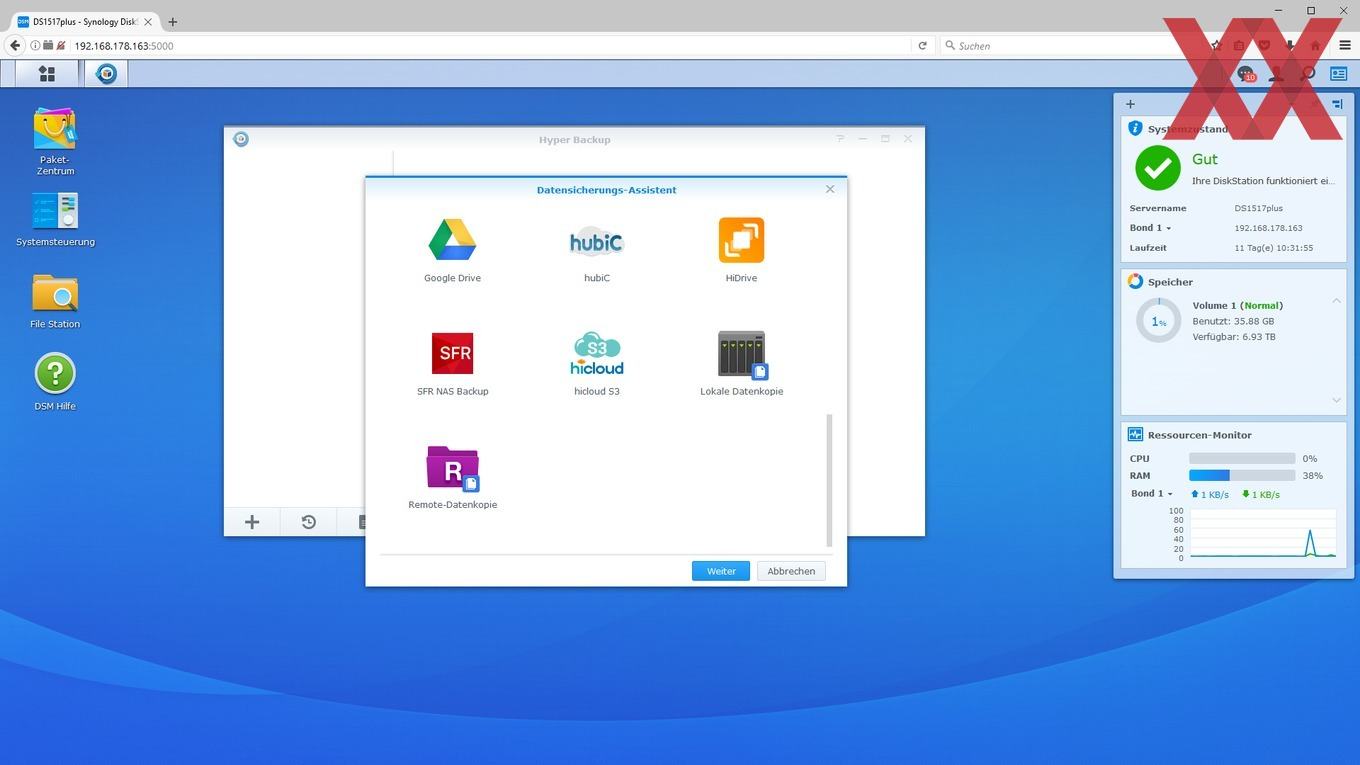Select Google Drive as backup destination
This screenshot has width=1360, height=765.
452,250
